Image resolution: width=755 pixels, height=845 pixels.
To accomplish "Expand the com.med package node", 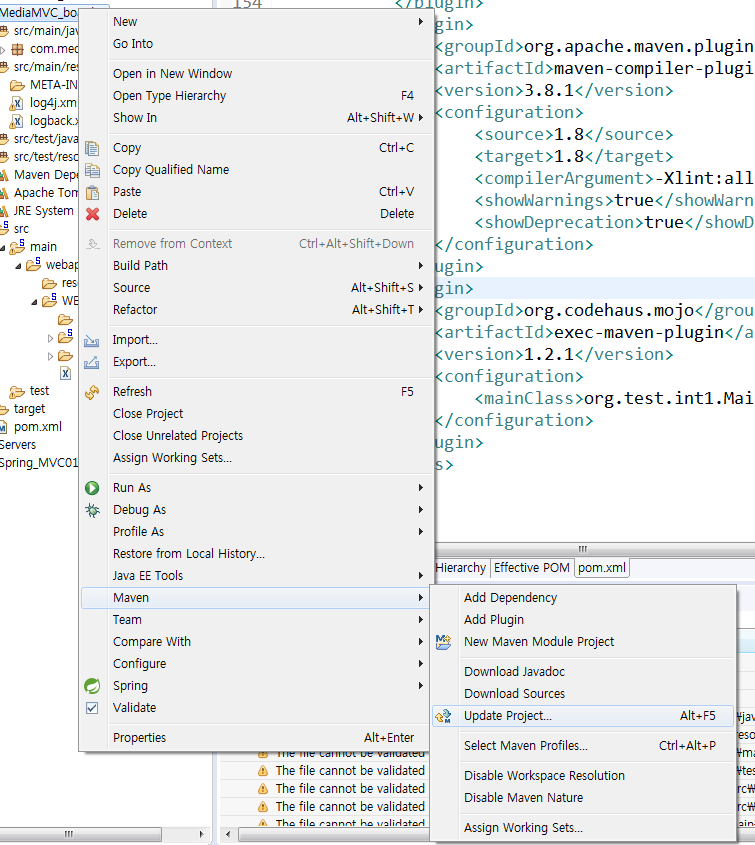I will 3,50.
